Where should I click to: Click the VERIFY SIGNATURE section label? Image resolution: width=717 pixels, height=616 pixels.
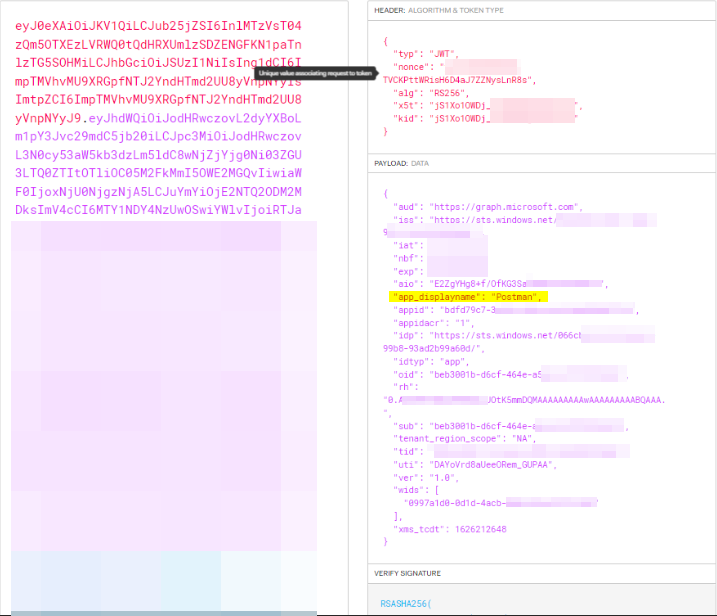pyautogui.click(x=407, y=573)
